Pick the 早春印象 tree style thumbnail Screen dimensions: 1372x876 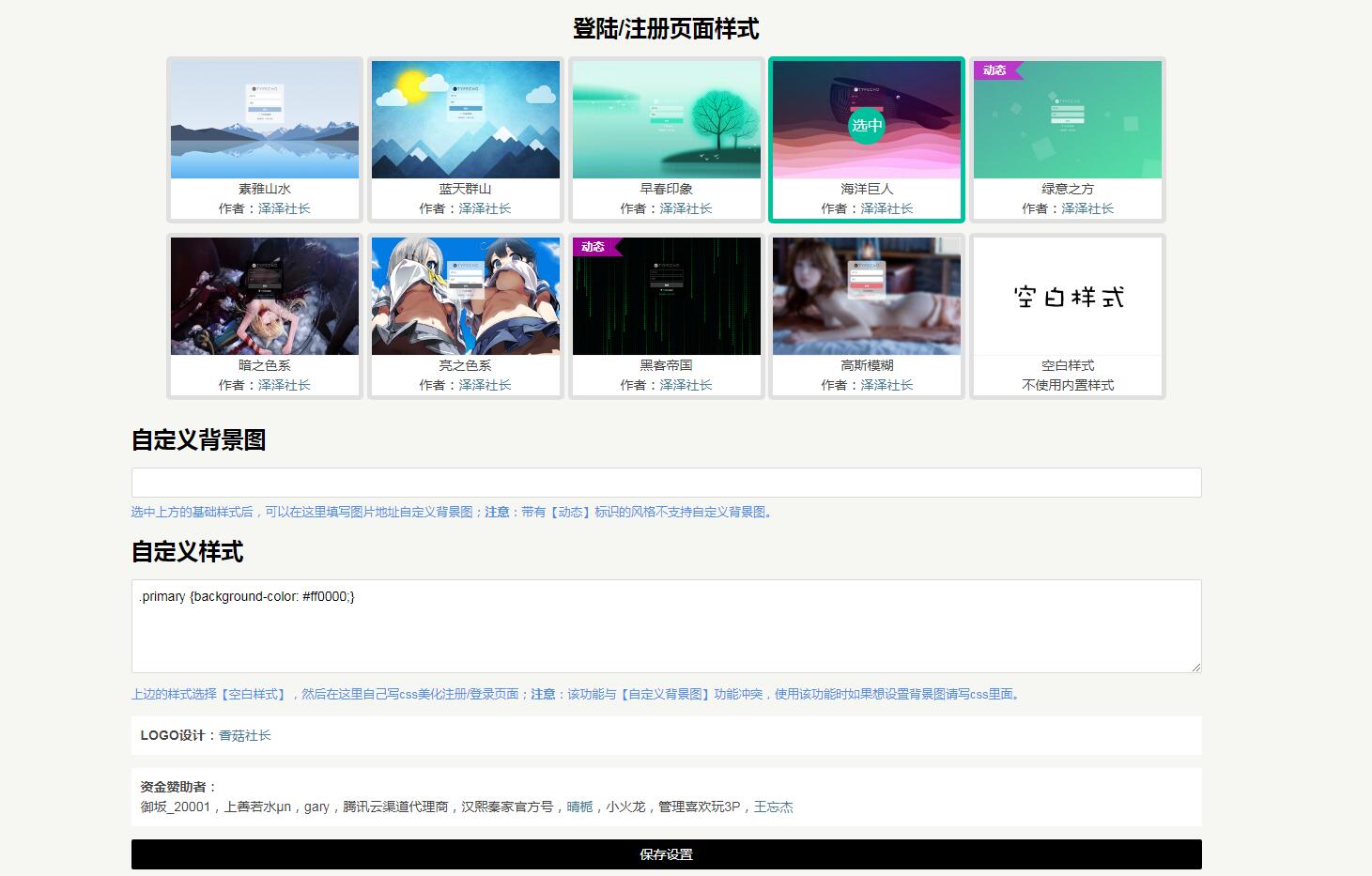point(667,120)
